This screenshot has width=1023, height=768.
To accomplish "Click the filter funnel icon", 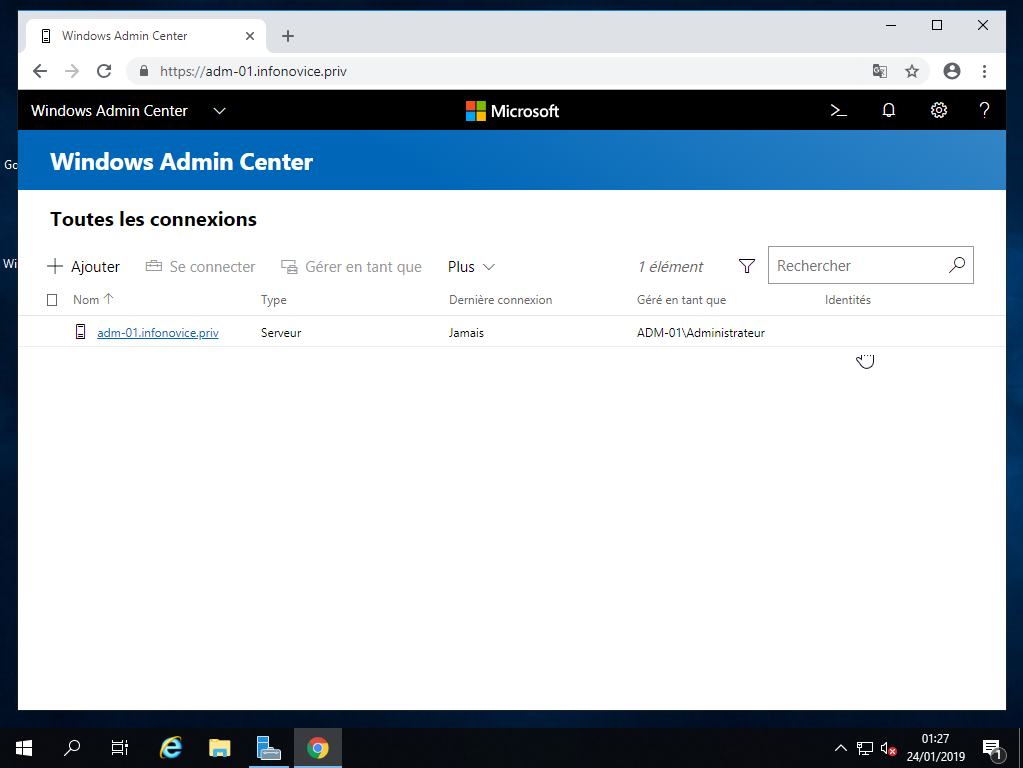I will (746, 266).
